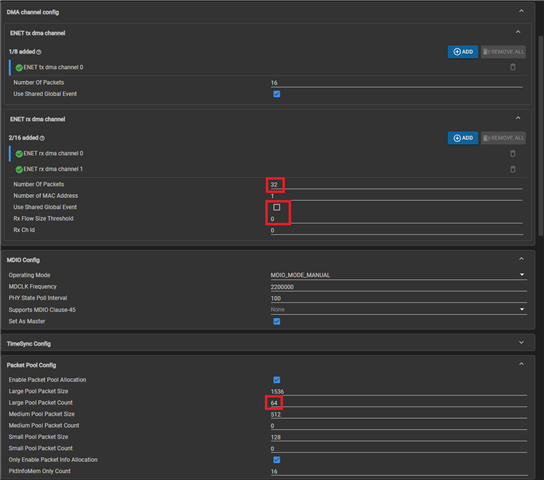
Task: Select ENET rx dma channel 1 row
Action: pos(267,169)
